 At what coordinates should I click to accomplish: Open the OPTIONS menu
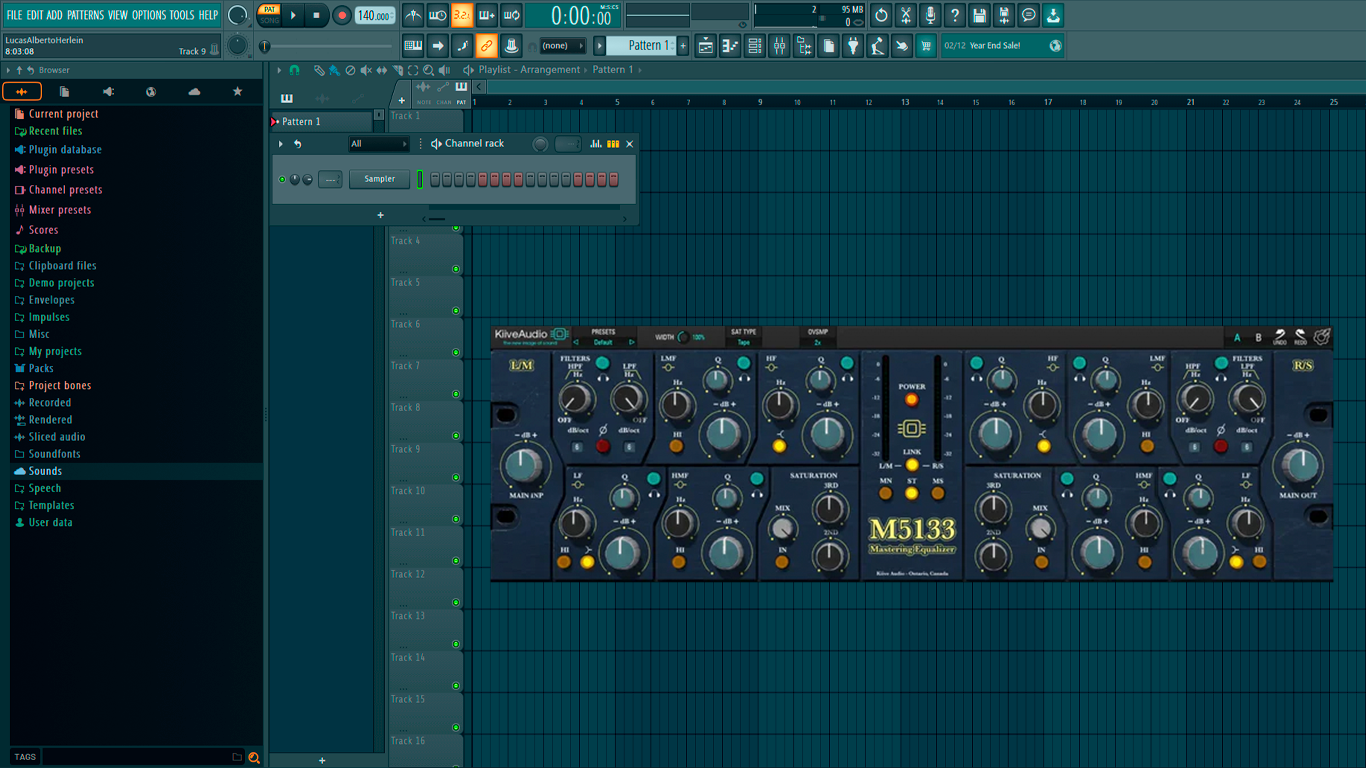pos(149,15)
